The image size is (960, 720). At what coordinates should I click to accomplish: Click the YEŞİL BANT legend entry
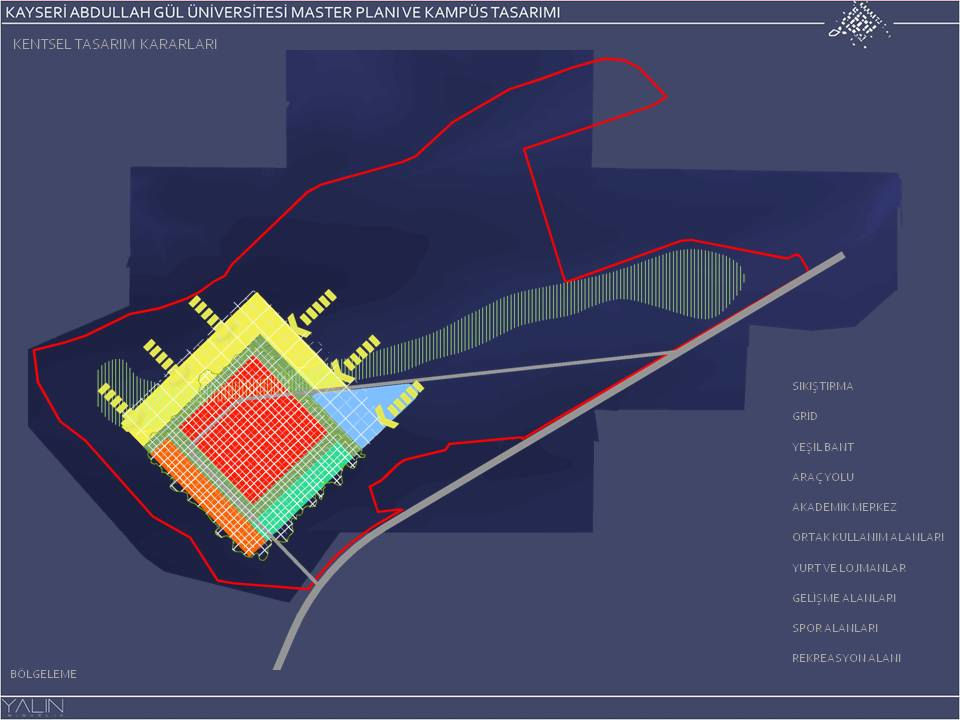[x=822, y=447]
